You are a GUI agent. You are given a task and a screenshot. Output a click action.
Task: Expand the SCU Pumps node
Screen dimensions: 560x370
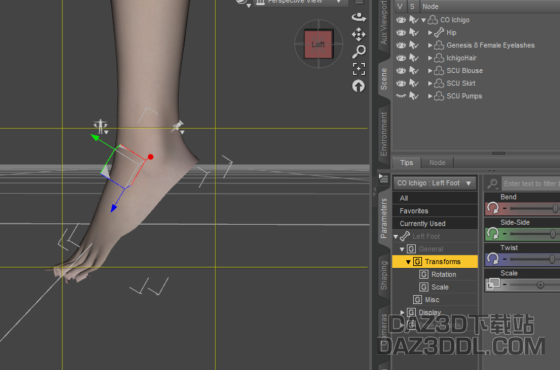point(430,96)
